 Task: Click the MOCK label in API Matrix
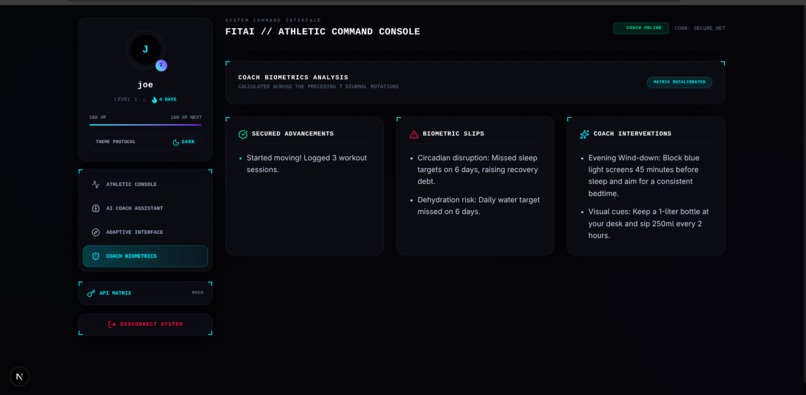tap(197, 293)
